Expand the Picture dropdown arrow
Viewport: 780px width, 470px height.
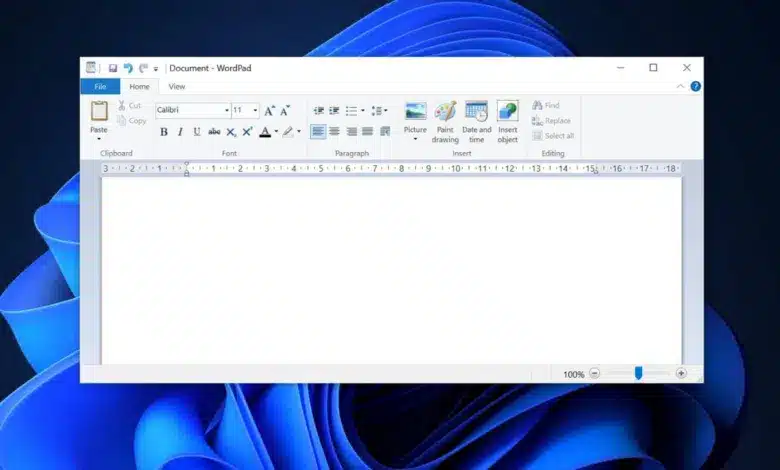coord(415,139)
